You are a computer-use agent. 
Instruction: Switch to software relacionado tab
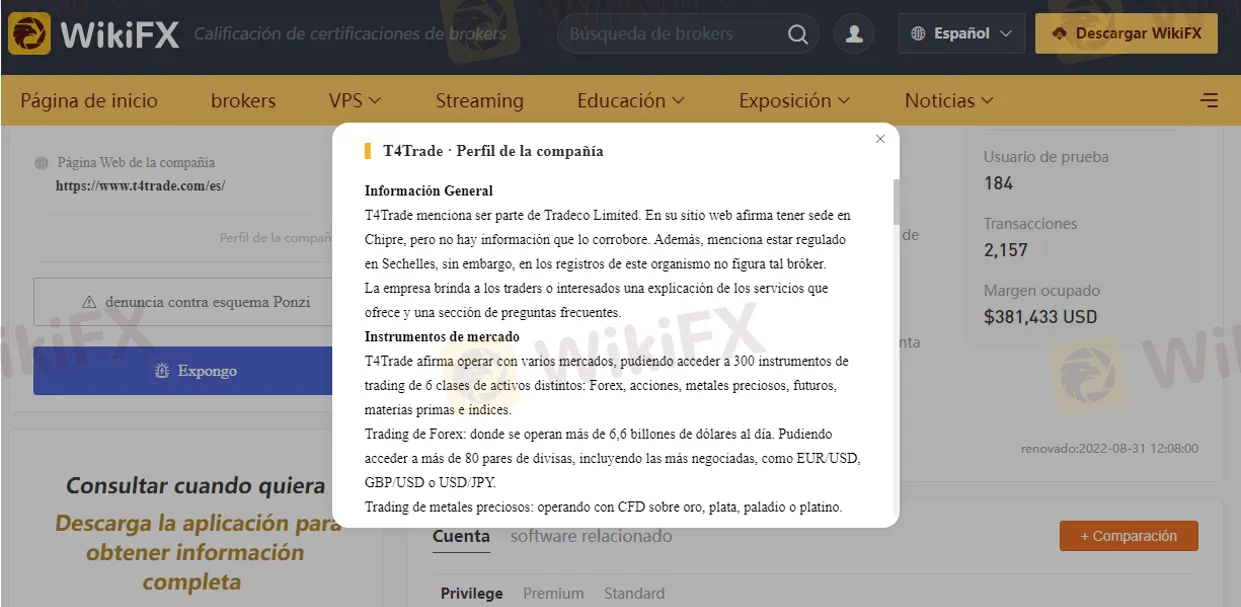click(x=591, y=536)
